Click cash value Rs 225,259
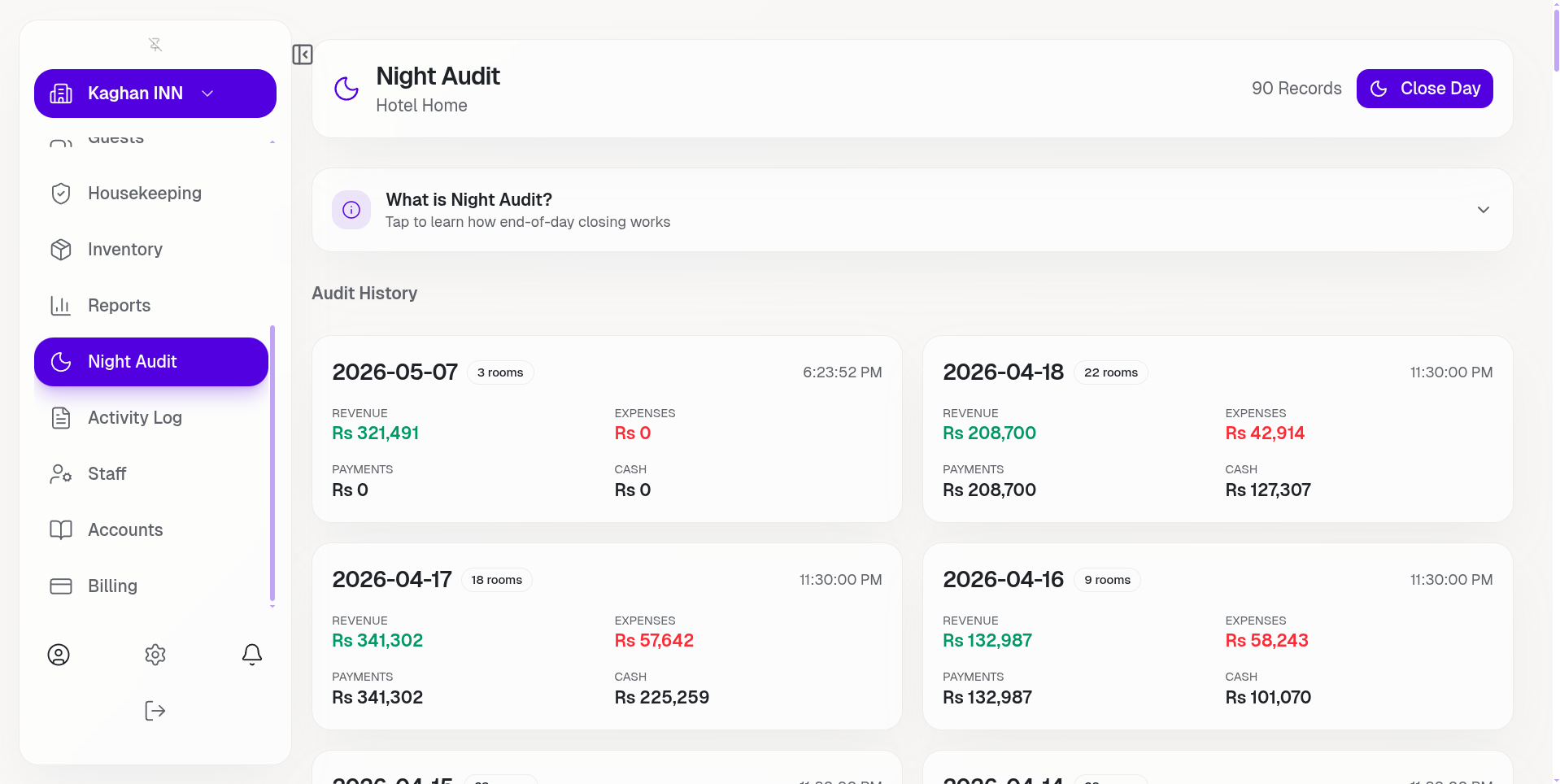 coord(662,698)
